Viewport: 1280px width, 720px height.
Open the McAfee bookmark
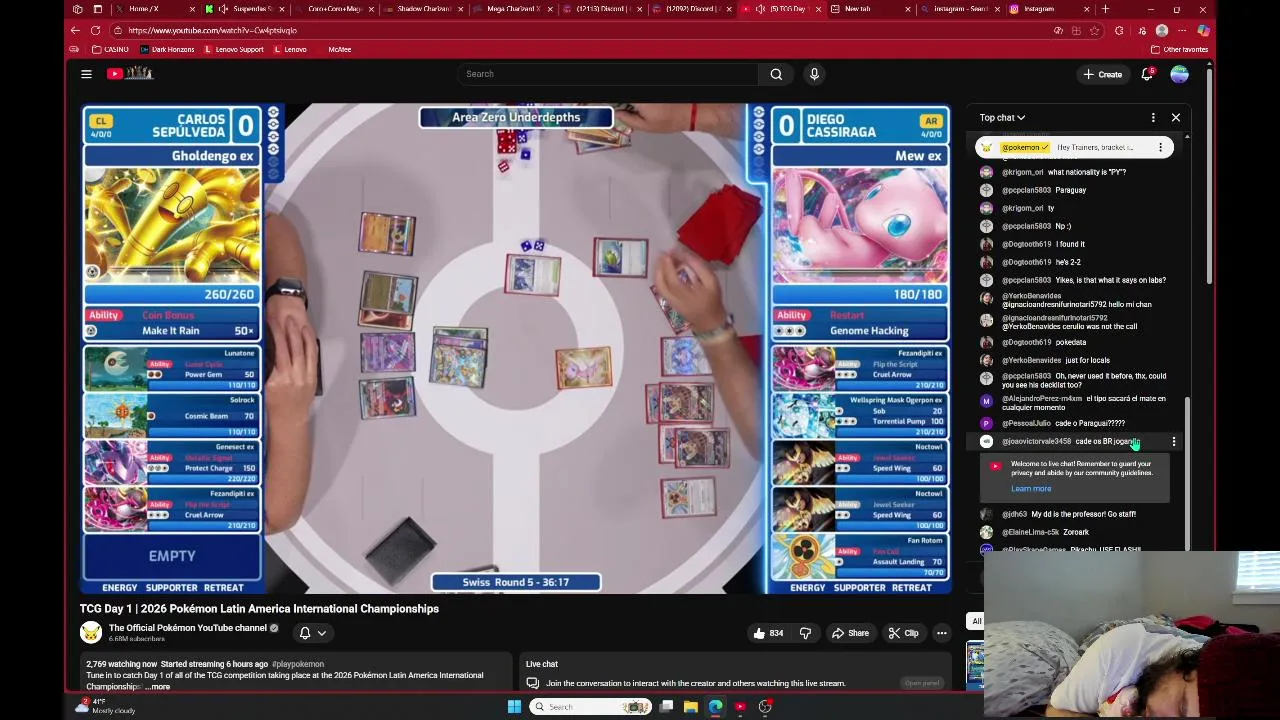coord(339,49)
